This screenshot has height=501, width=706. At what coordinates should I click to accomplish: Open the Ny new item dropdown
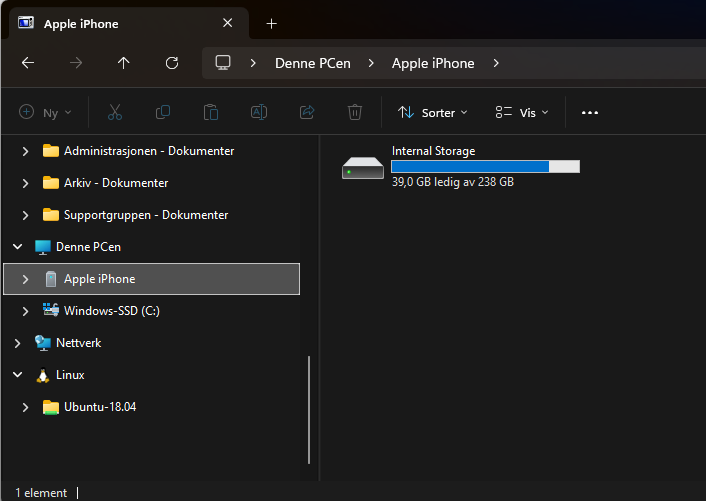click(x=45, y=113)
